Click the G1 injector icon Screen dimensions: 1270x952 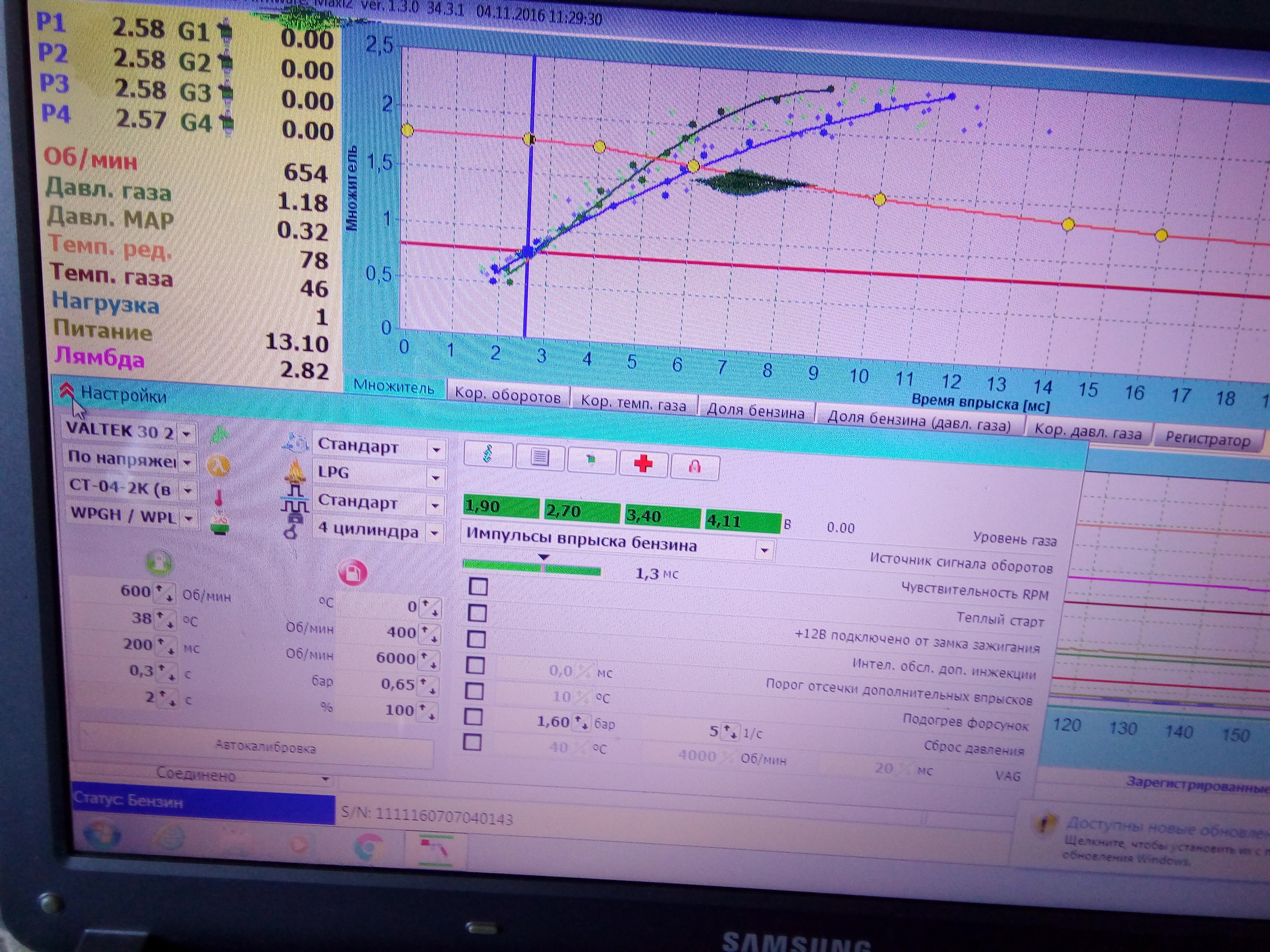point(227,30)
